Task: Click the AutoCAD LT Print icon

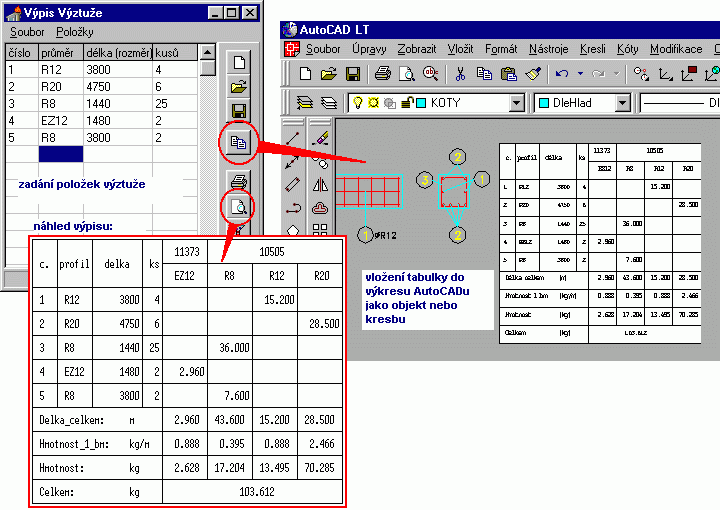Action: (382, 73)
